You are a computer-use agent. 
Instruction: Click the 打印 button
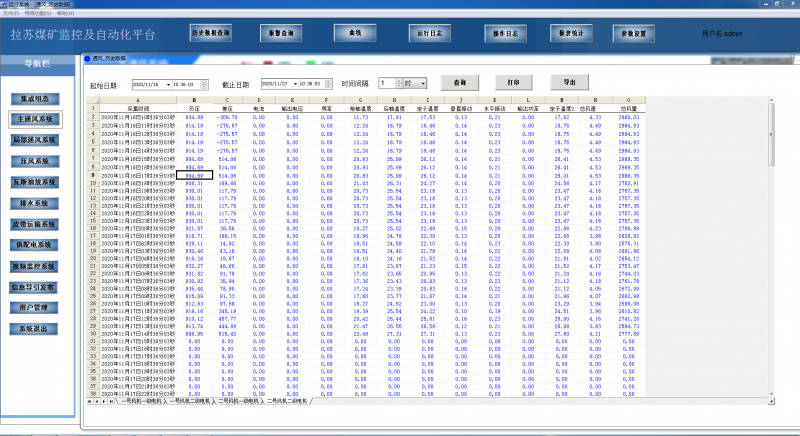(514, 82)
